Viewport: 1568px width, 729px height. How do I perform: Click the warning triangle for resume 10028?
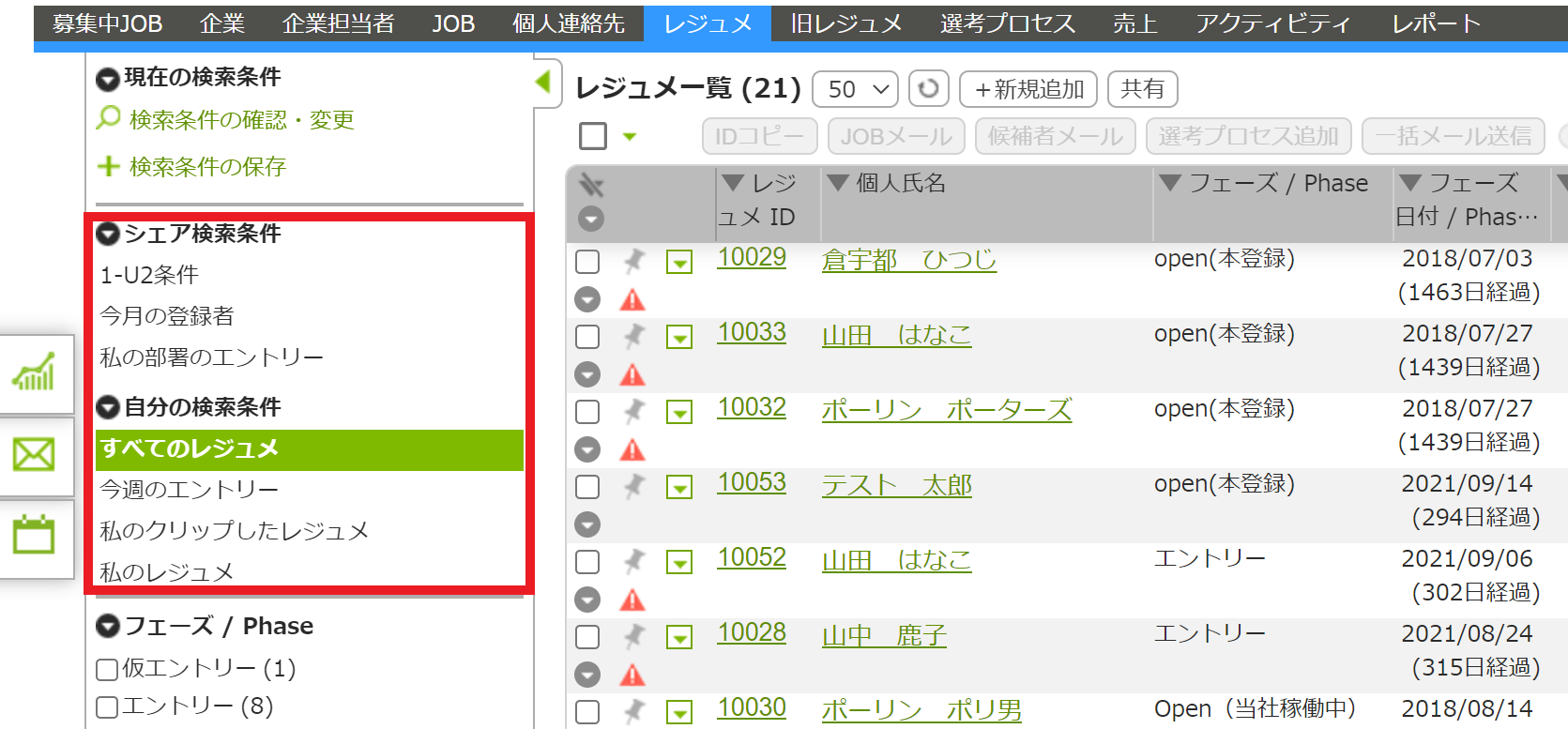click(x=633, y=676)
